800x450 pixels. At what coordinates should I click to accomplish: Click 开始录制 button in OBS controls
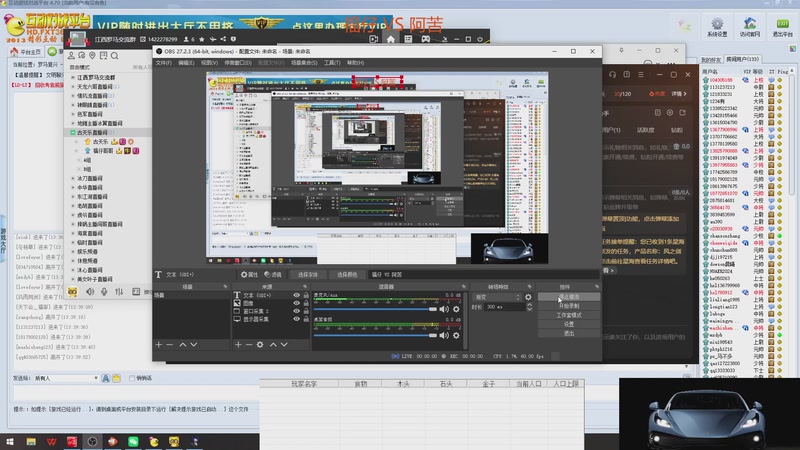pos(569,306)
